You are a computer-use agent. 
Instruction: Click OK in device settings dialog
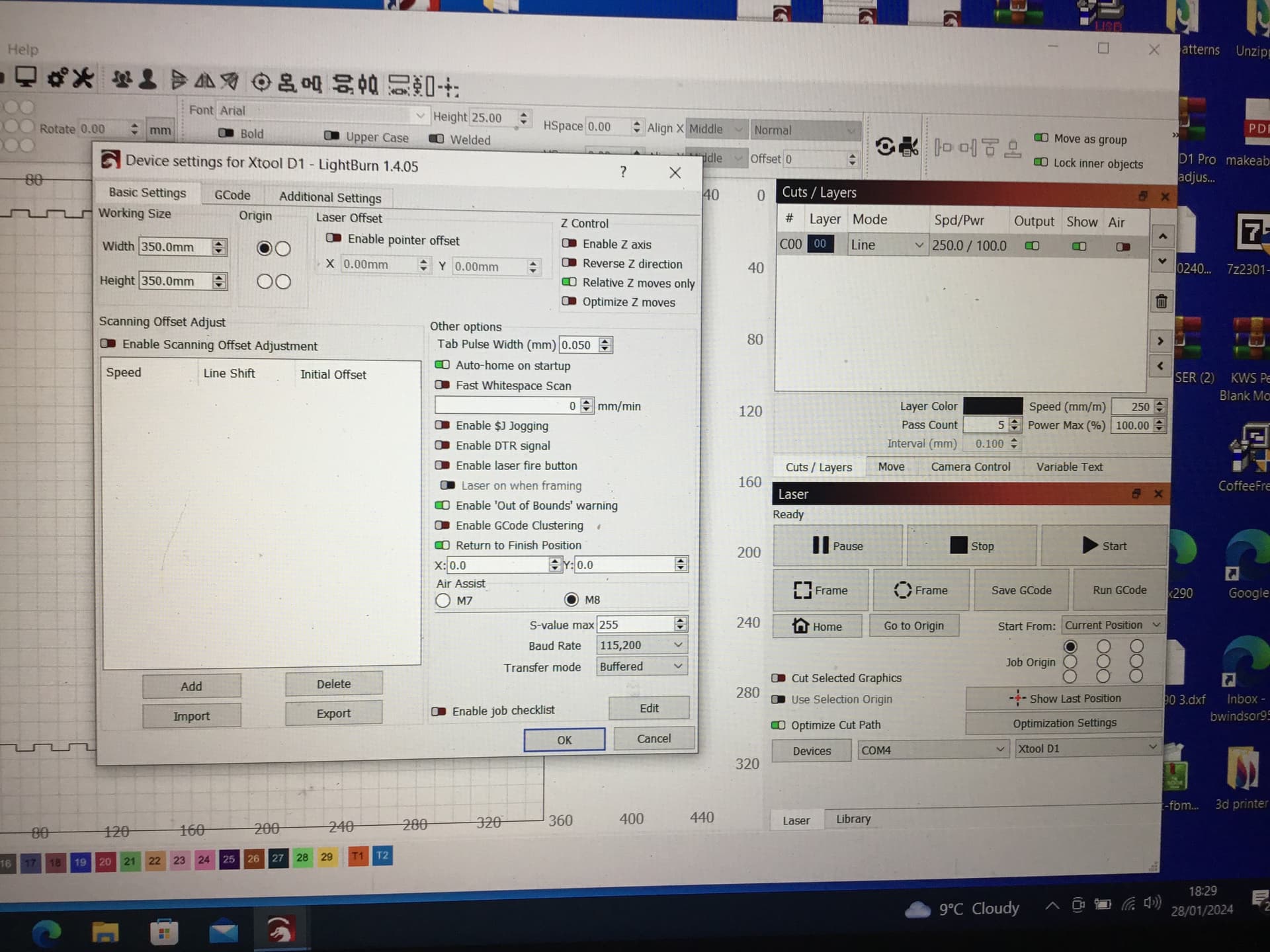pos(564,740)
